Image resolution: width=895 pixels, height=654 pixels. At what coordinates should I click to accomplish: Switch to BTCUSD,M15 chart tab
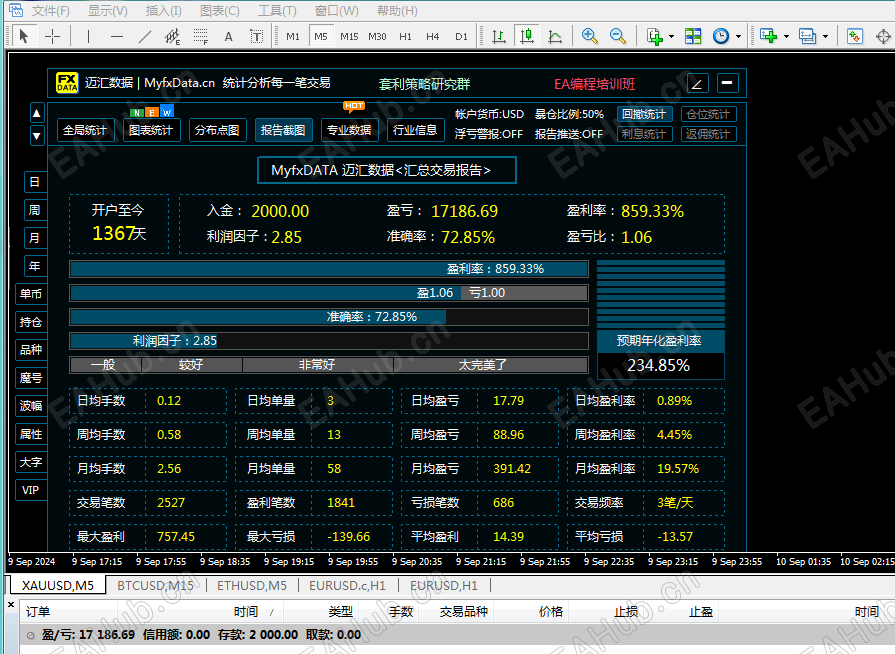click(155, 586)
